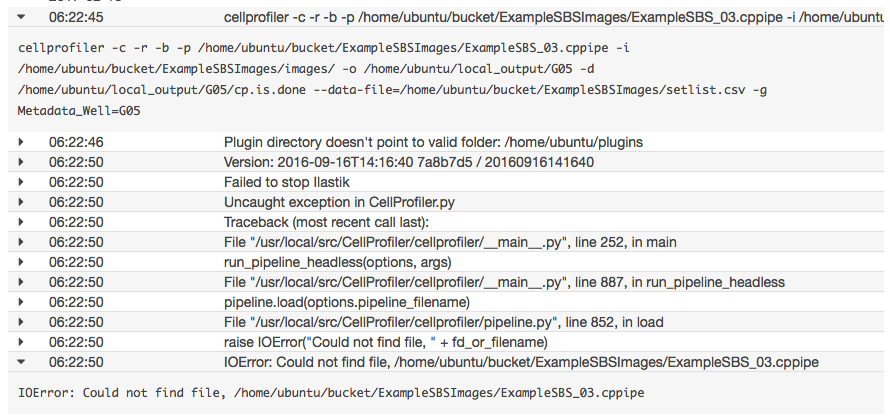
Task: Expand the Plugin directory warning row
Action: click(20, 142)
